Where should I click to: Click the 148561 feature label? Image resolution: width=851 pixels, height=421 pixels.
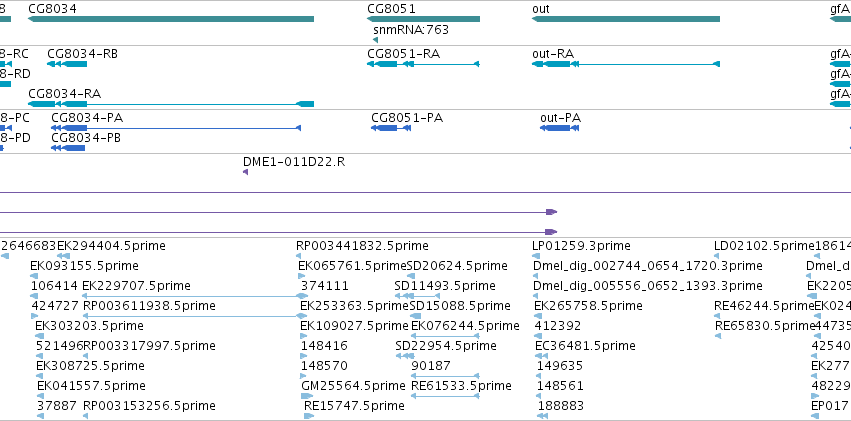pyautogui.click(x=560, y=386)
